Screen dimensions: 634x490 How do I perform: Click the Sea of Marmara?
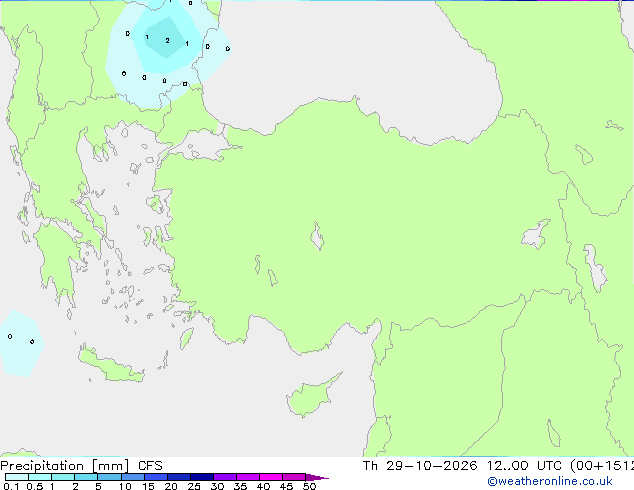(x=200, y=145)
